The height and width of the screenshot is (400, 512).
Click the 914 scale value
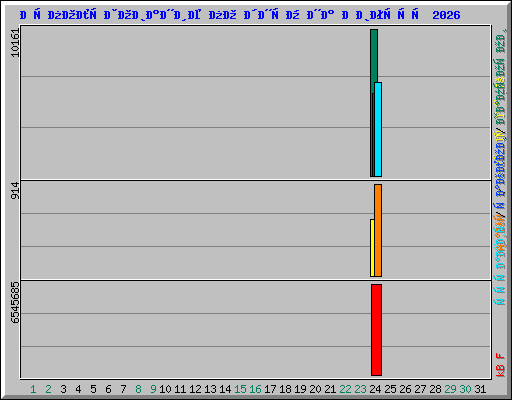pos(15,190)
